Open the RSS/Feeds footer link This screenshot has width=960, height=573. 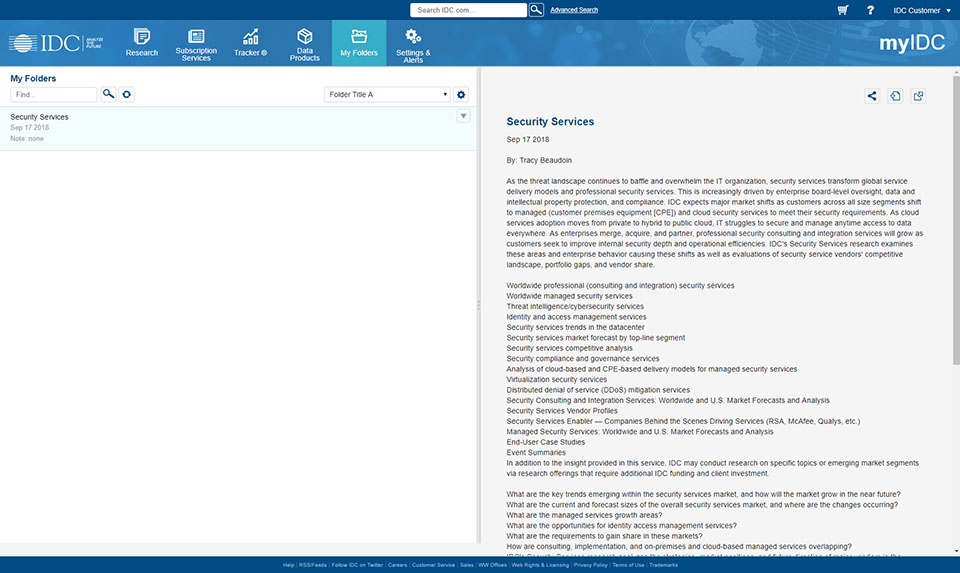click(313, 565)
